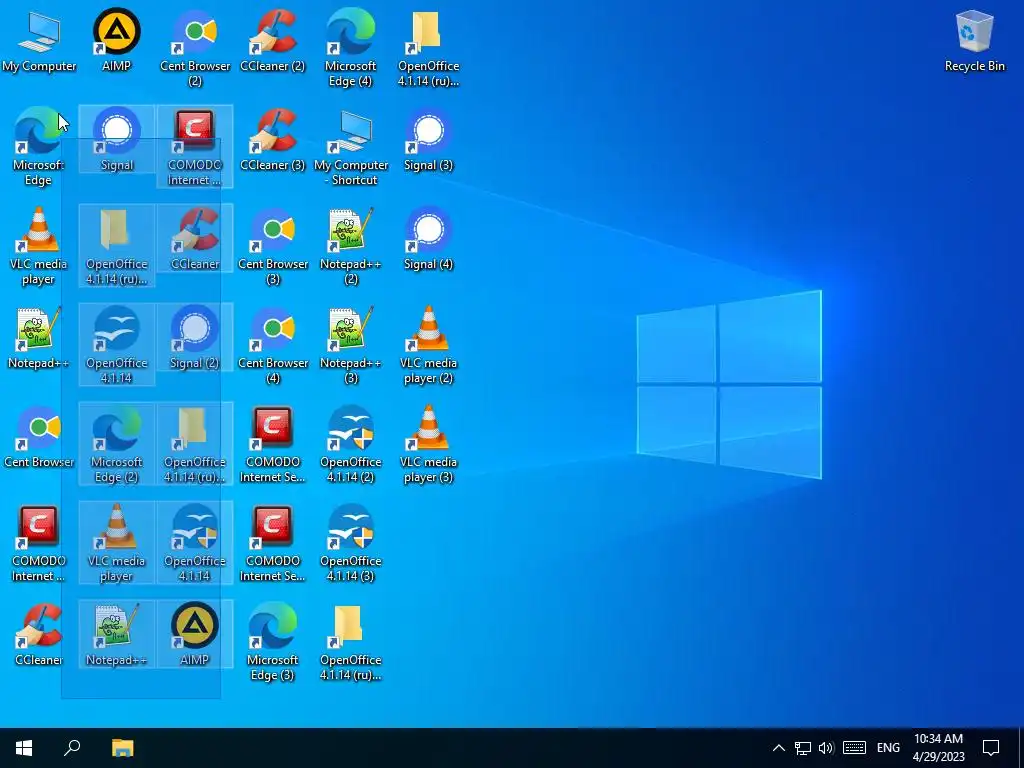Click the highlighted Notepad++ icon
Screen dimensions: 1024x768
[116, 635]
